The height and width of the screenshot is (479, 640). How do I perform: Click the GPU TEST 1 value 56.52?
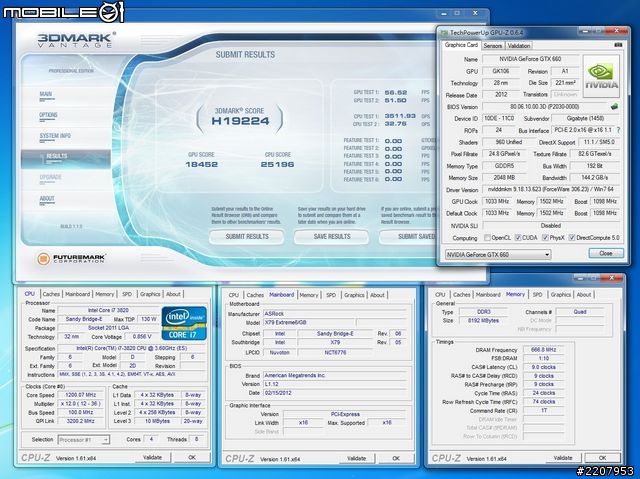(x=396, y=93)
